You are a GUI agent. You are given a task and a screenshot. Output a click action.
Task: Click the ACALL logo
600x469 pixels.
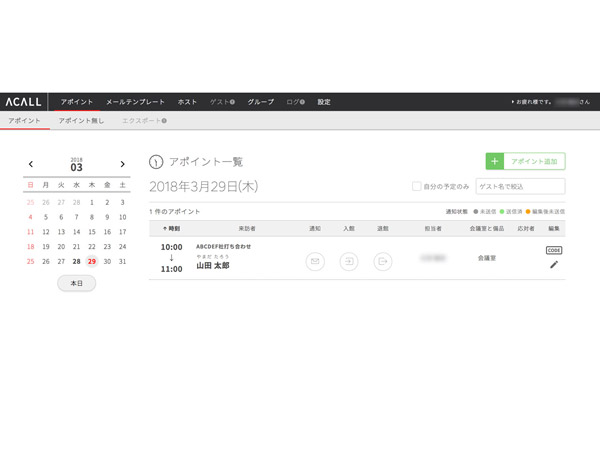pyautogui.click(x=22, y=102)
